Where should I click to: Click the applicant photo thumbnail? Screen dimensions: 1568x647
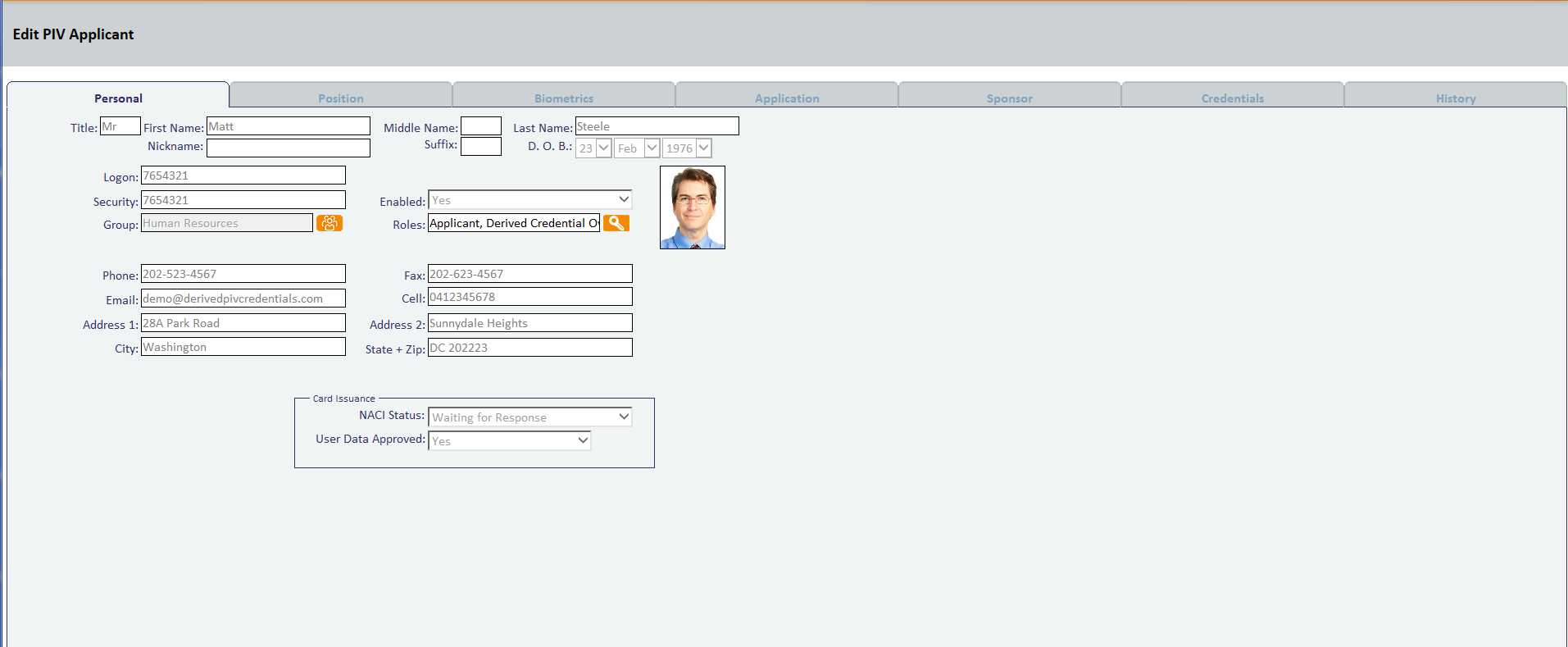coord(692,207)
